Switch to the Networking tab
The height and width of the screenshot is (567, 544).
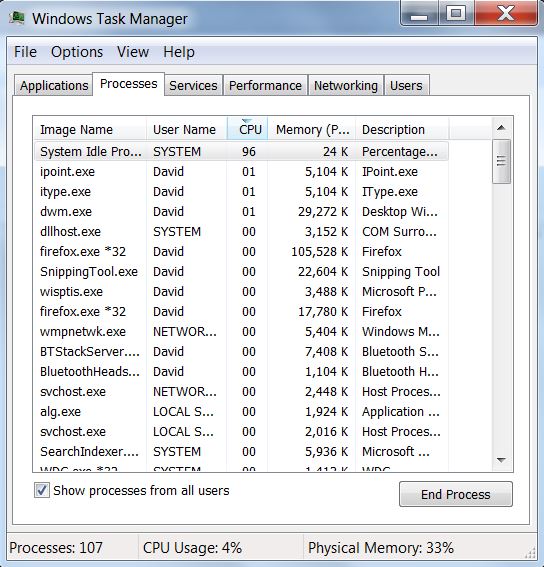click(x=346, y=86)
